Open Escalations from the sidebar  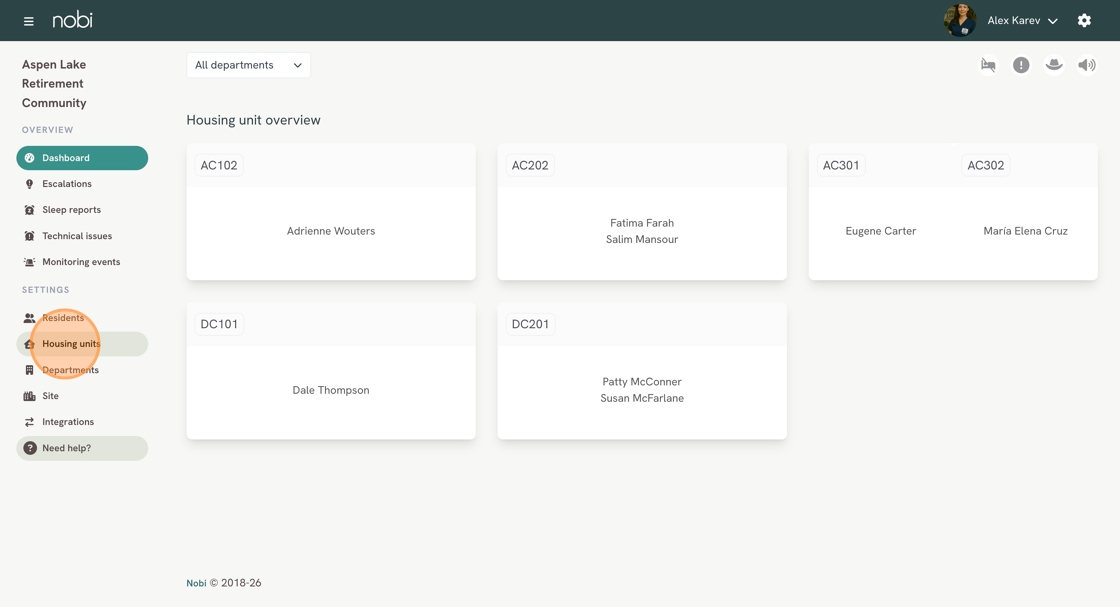pos(67,184)
